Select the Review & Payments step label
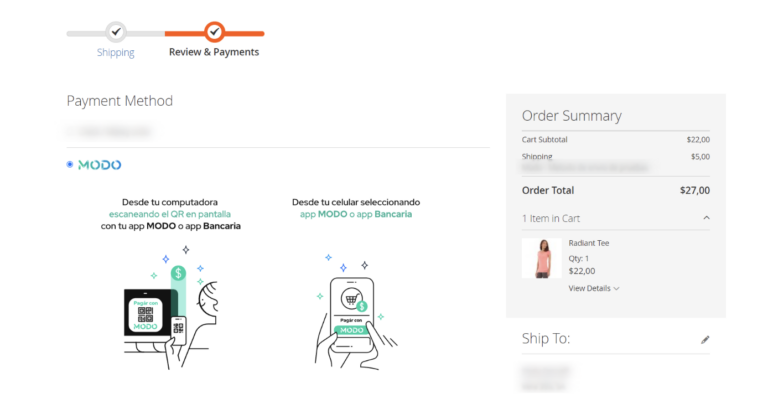Image resolution: width=768 pixels, height=414 pixels. tap(214, 52)
